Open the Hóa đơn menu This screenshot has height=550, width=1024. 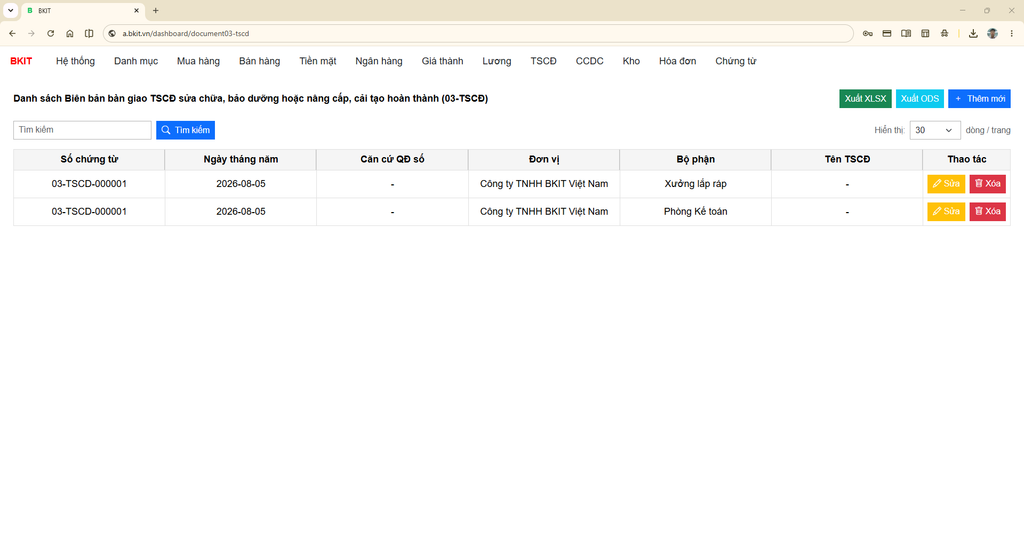point(677,61)
